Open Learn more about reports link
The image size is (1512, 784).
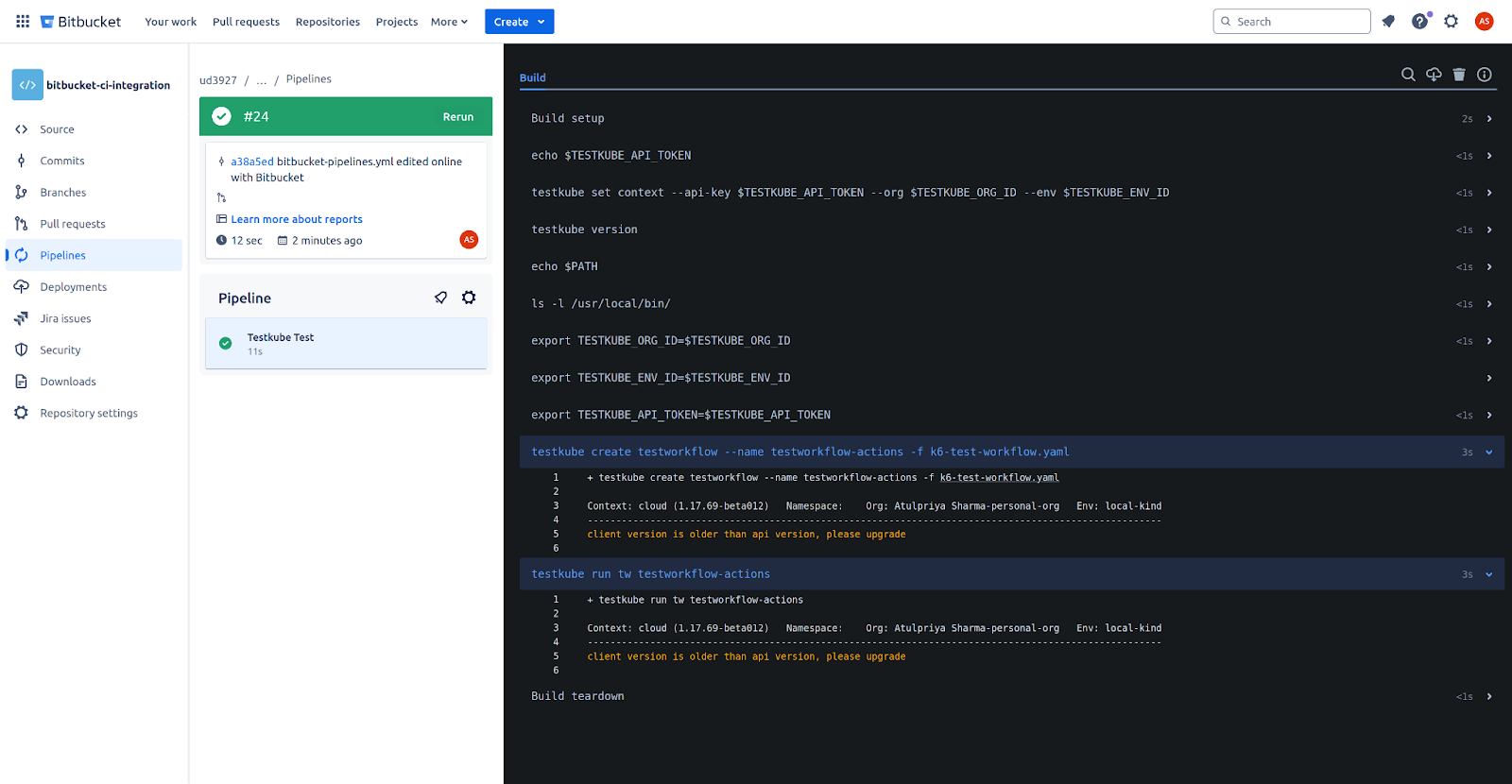[x=297, y=219]
